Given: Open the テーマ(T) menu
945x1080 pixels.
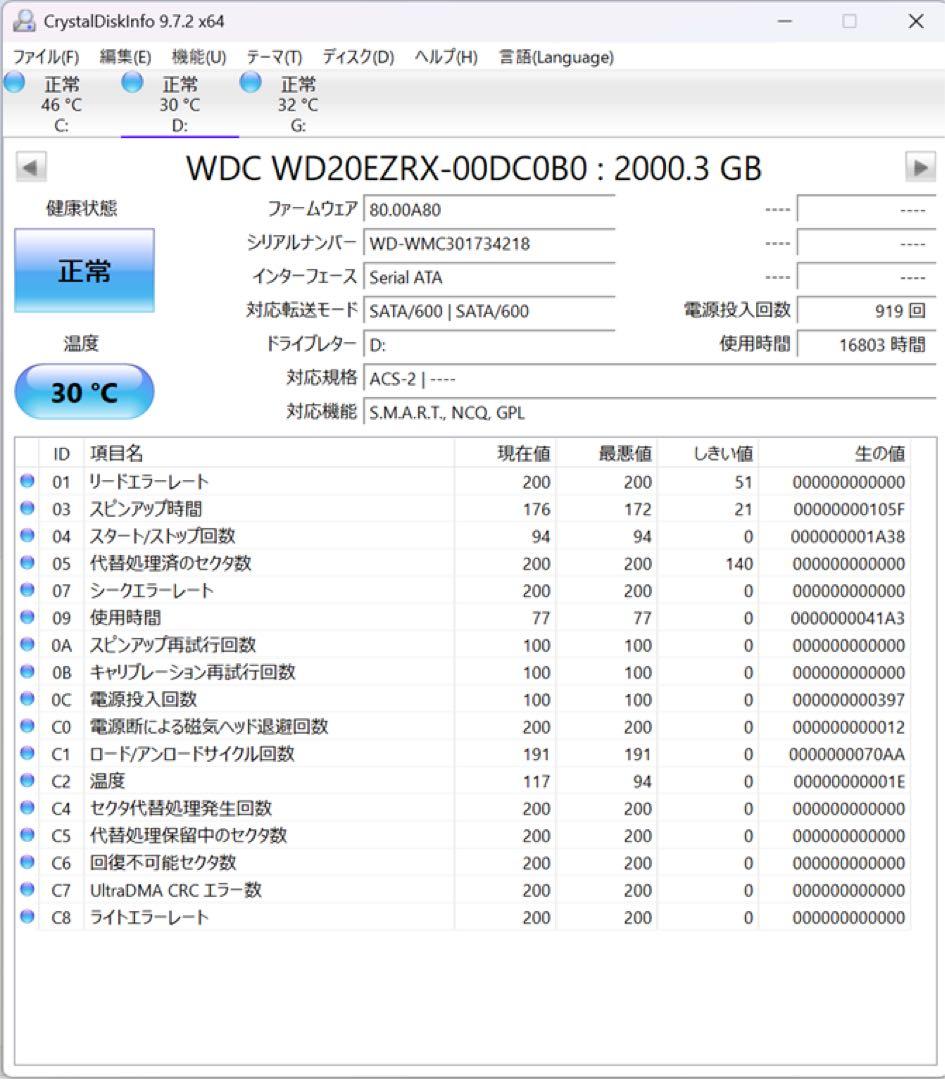Looking at the screenshot, I should click(x=276, y=57).
